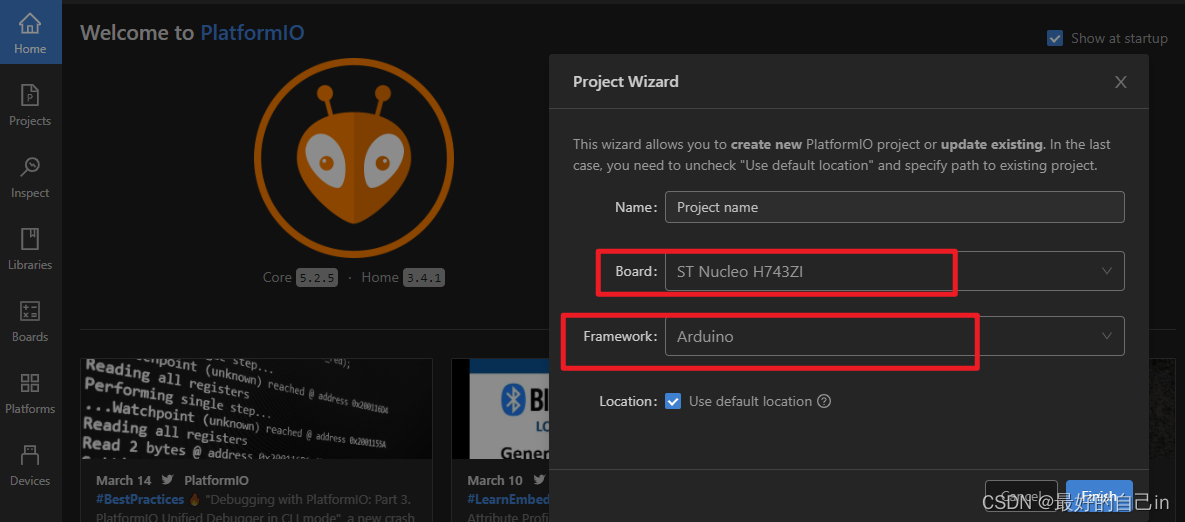This screenshot has height=522, width=1185.
Task: Click the Twitter icon on the March 14 post
Action: (x=167, y=480)
